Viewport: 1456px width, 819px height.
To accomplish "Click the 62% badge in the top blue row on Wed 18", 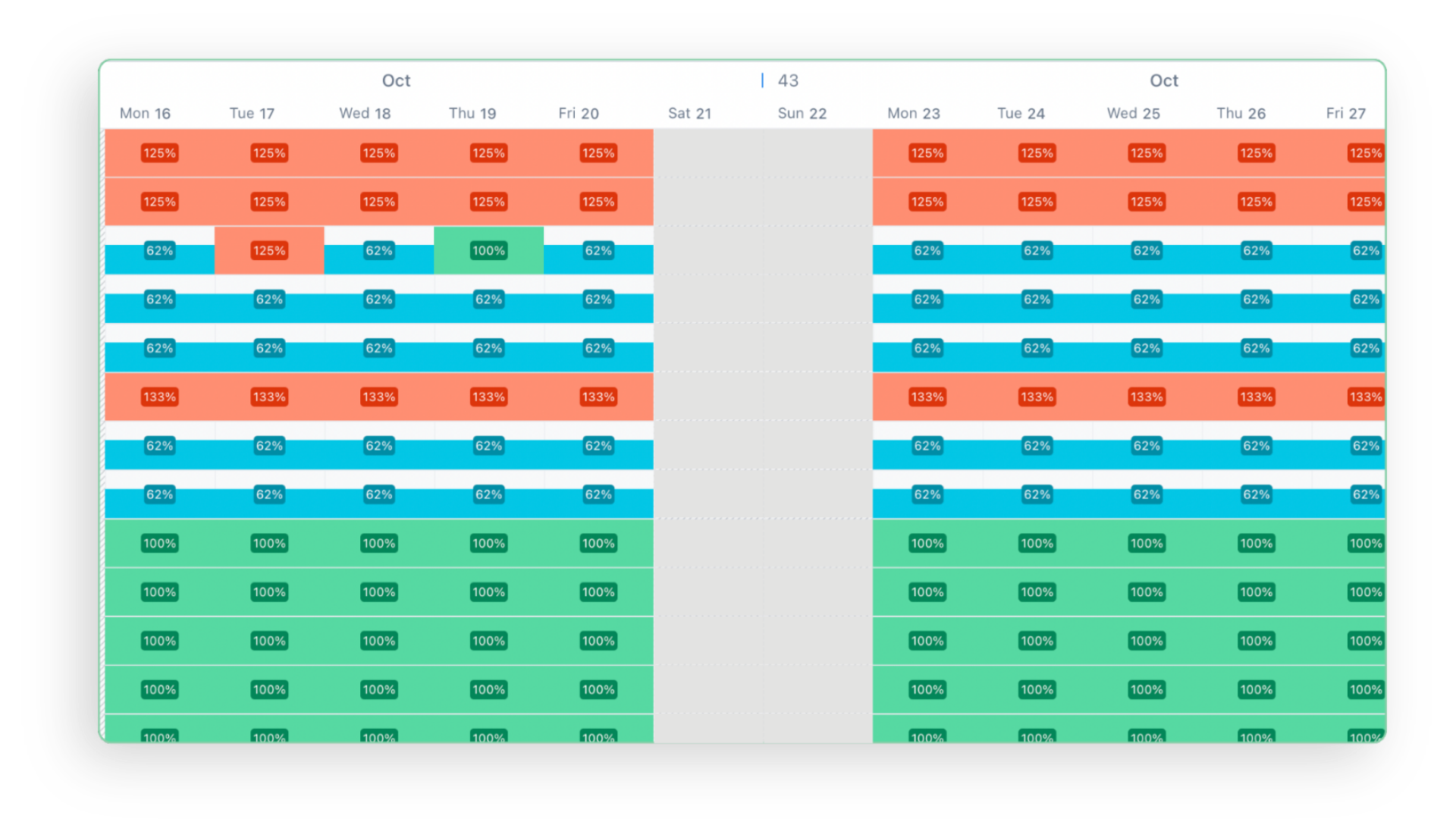I will [378, 250].
